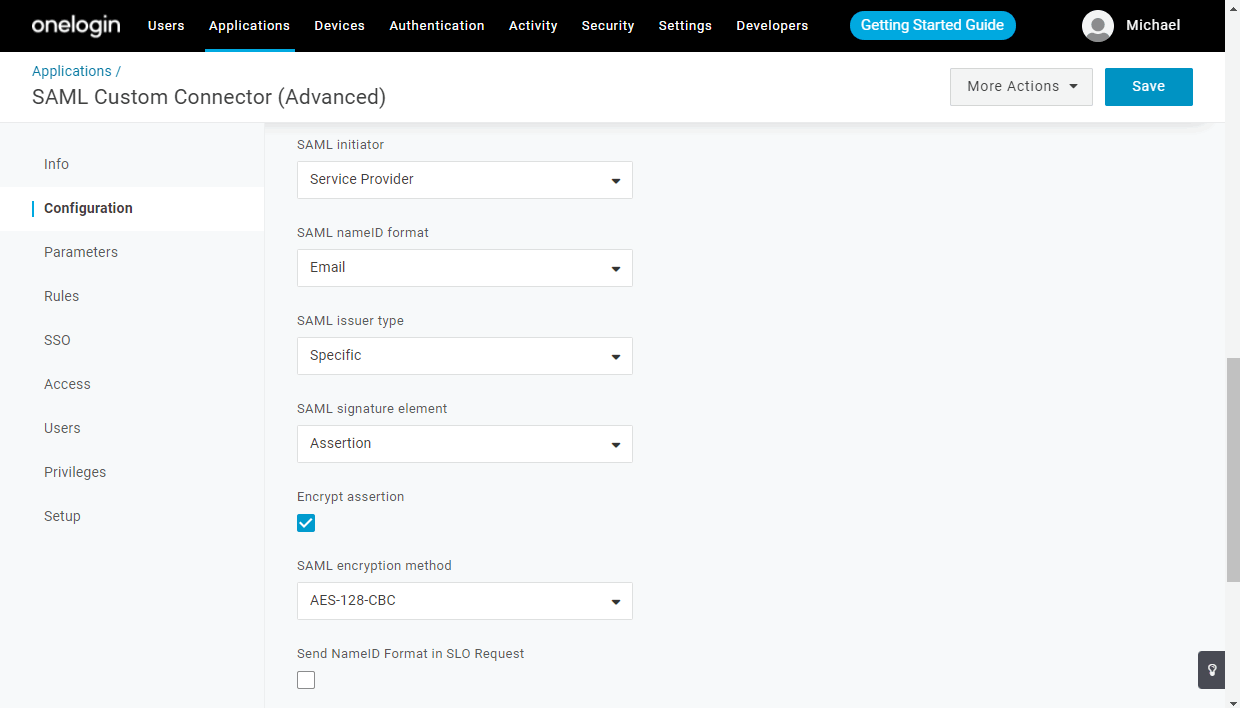
Task: Enable Send NameID Format in SLO Request
Action: (x=306, y=679)
